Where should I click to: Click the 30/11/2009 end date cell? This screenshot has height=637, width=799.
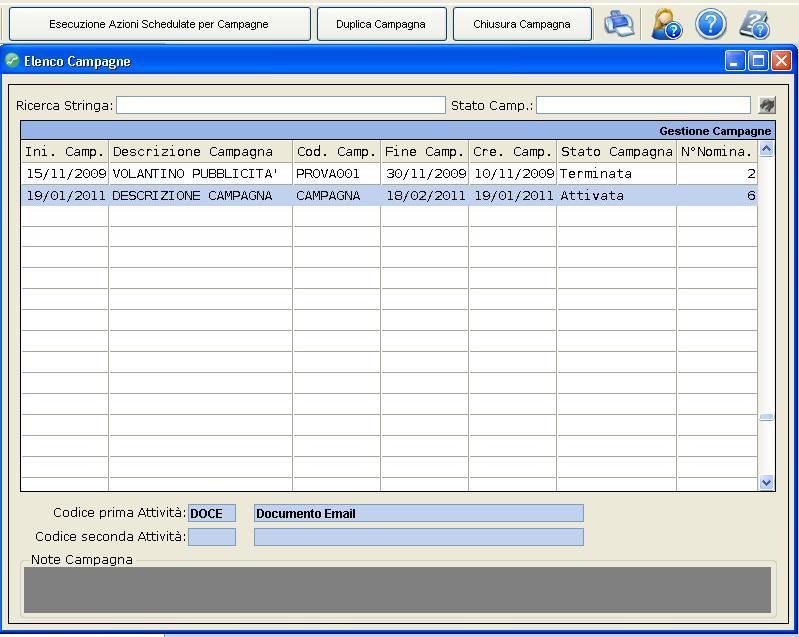[x=424, y=174]
